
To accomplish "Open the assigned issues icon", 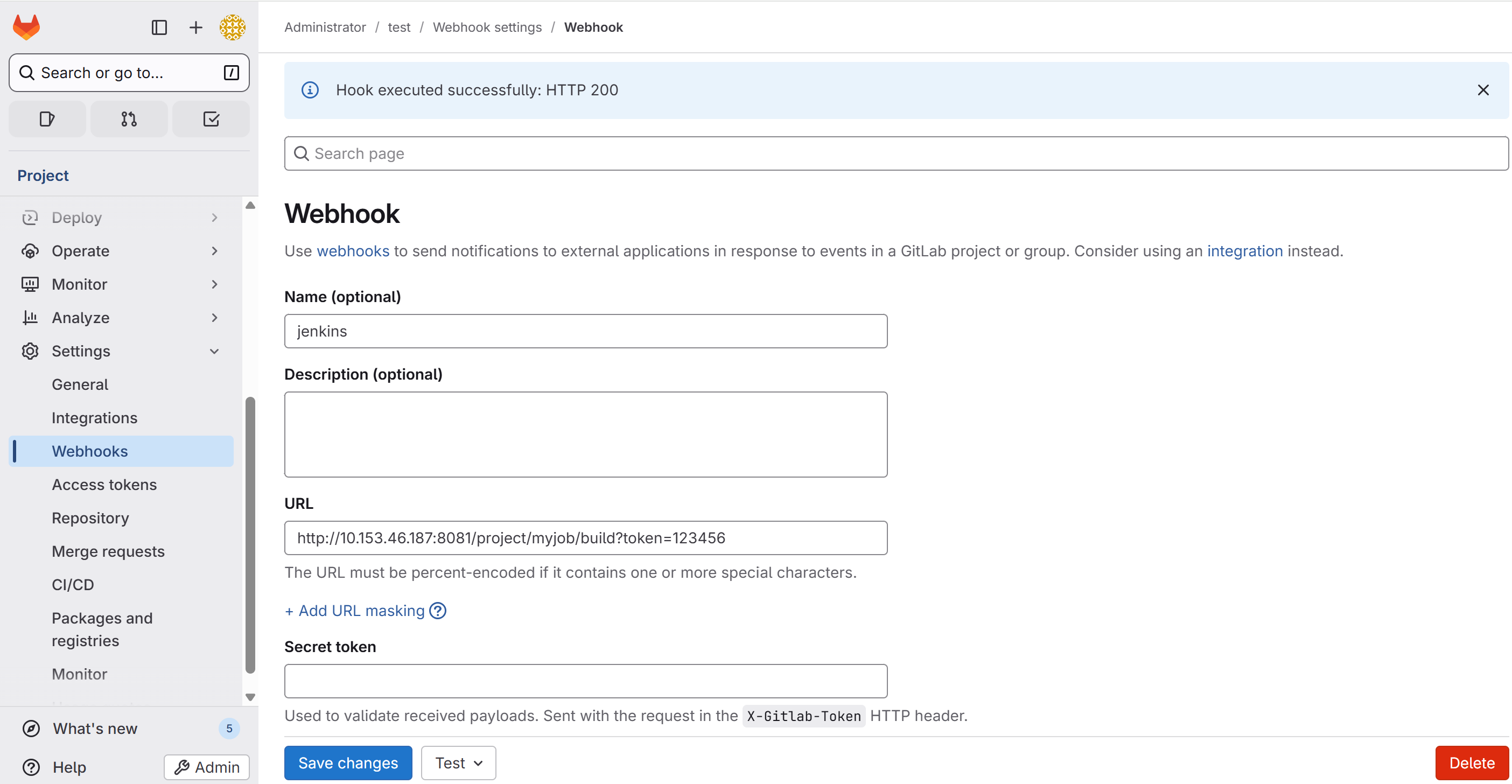I will 47,119.
